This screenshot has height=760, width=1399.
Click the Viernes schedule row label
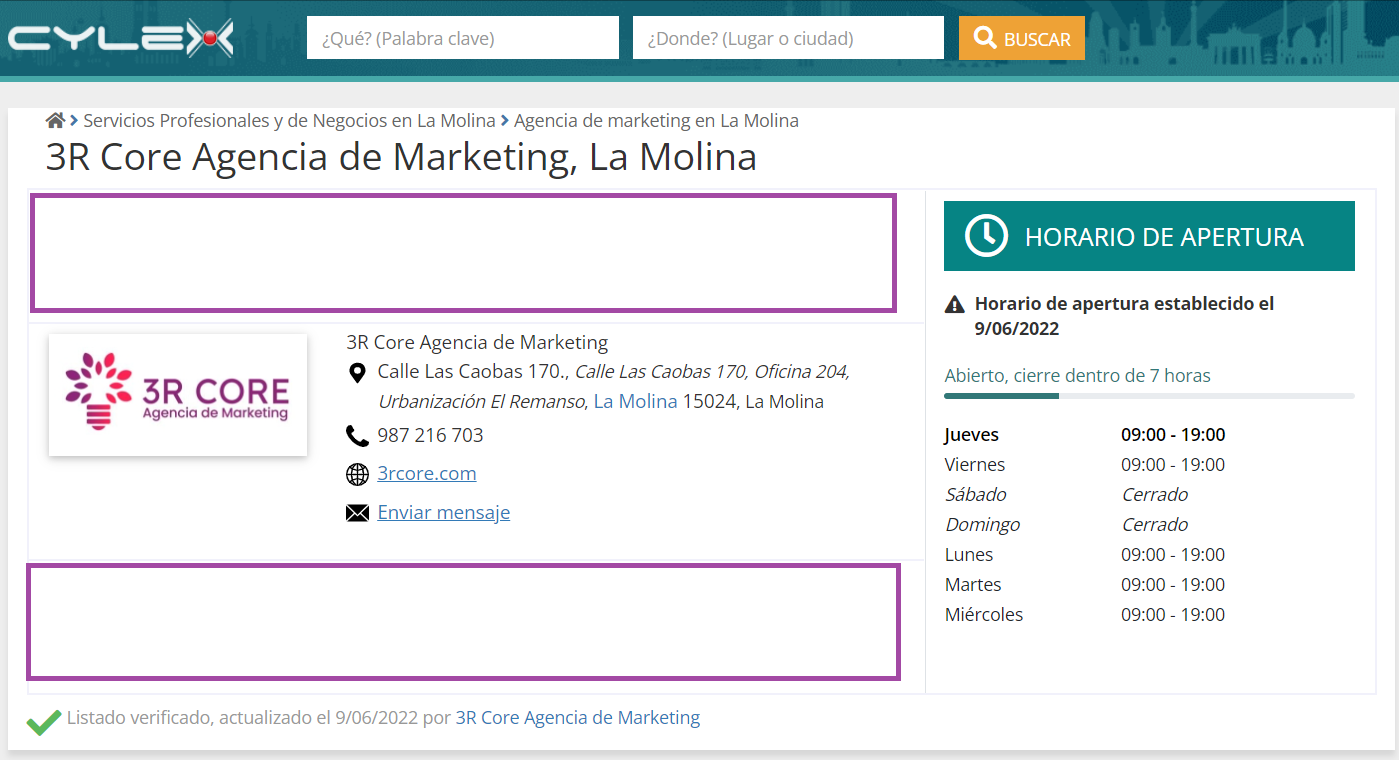coord(975,465)
